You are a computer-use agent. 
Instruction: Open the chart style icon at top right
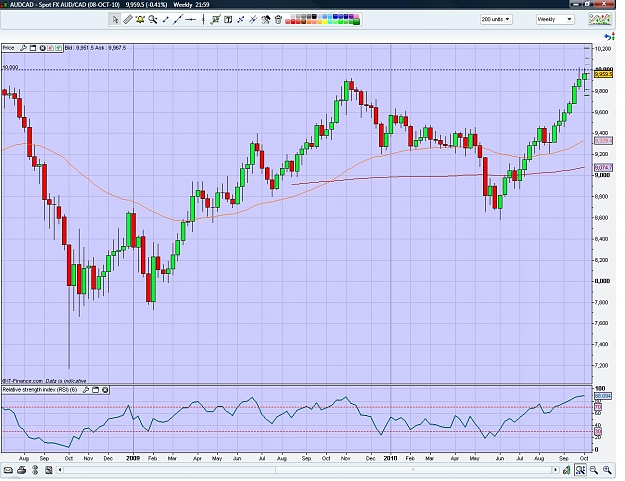pyautogui.click(x=600, y=19)
